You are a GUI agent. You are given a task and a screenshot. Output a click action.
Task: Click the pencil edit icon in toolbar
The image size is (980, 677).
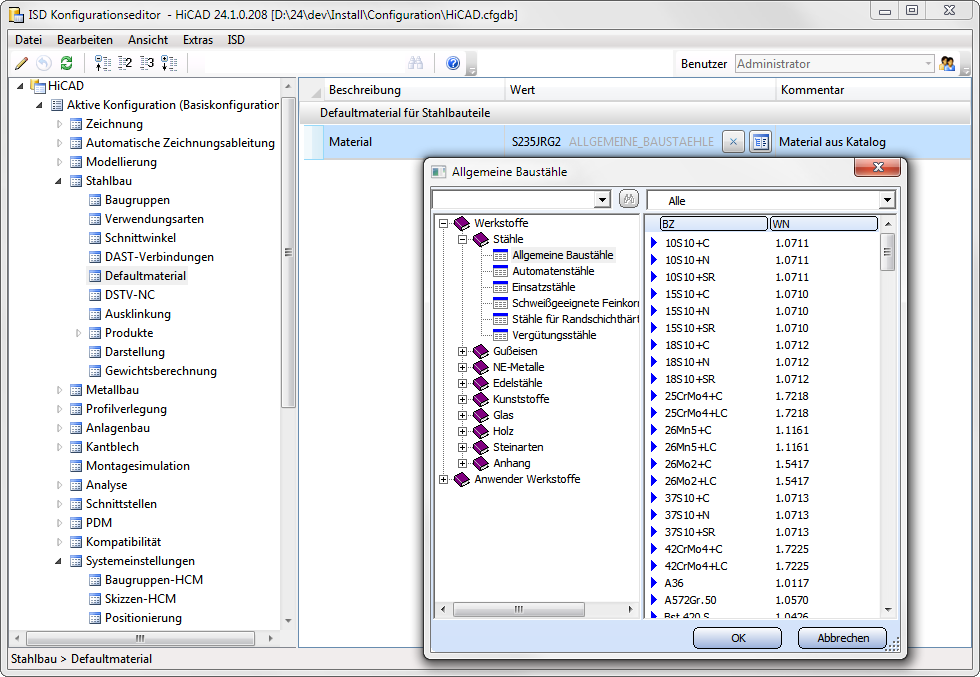point(21,63)
